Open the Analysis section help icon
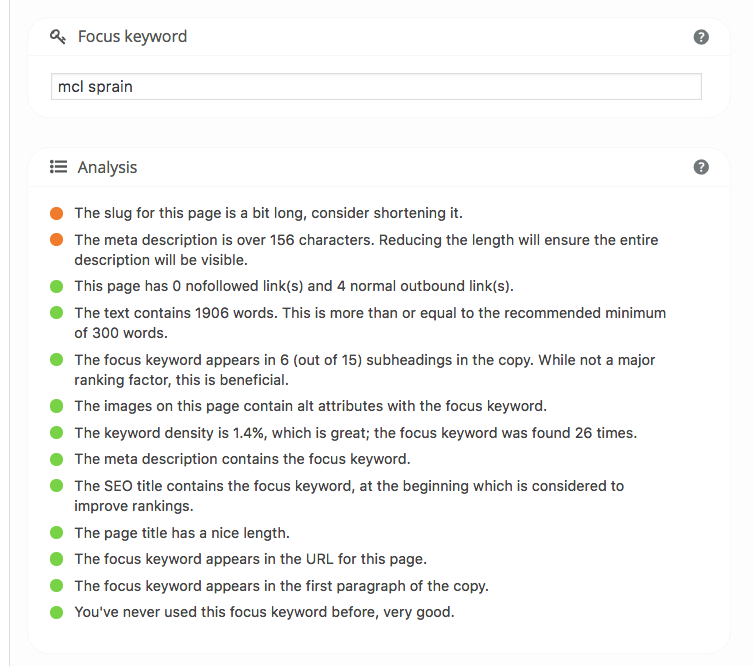This screenshot has height=666, width=754. (701, 167)
